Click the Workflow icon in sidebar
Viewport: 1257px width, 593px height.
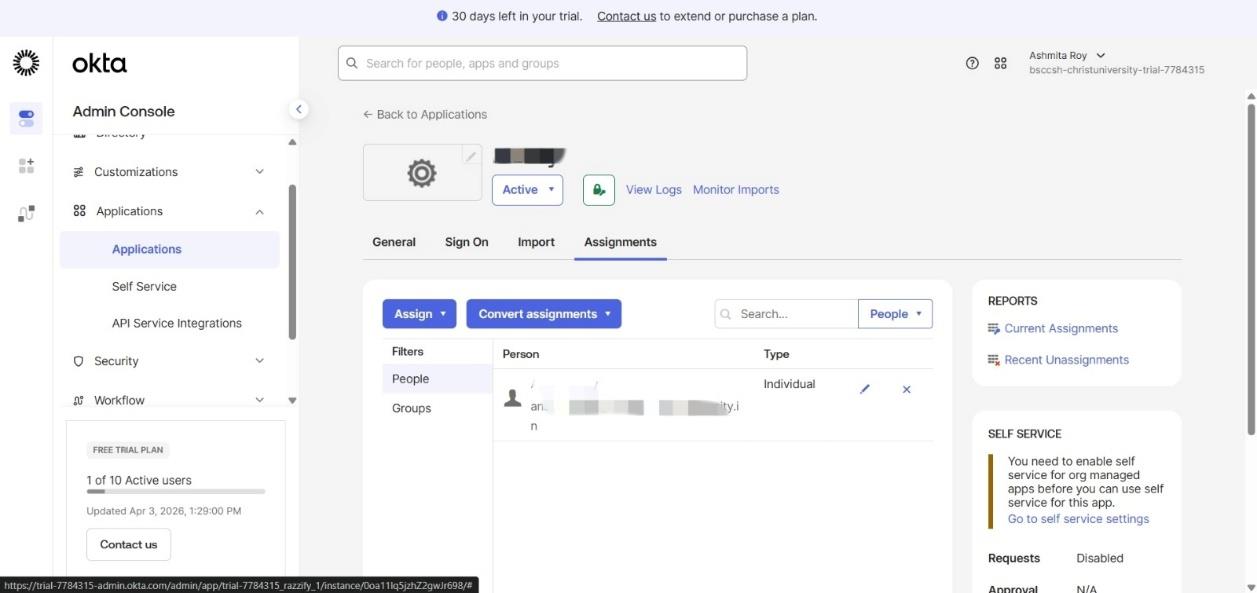(79, 400)
